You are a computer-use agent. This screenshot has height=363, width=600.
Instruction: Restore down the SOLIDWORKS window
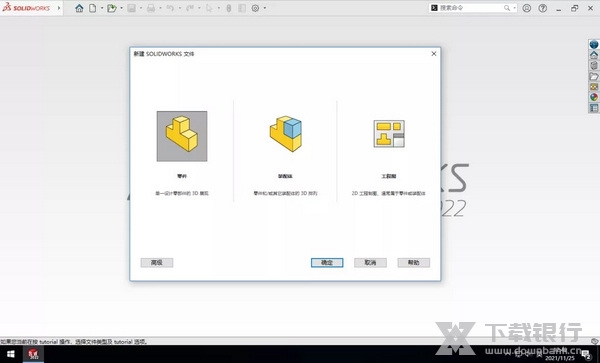point(574,8)
